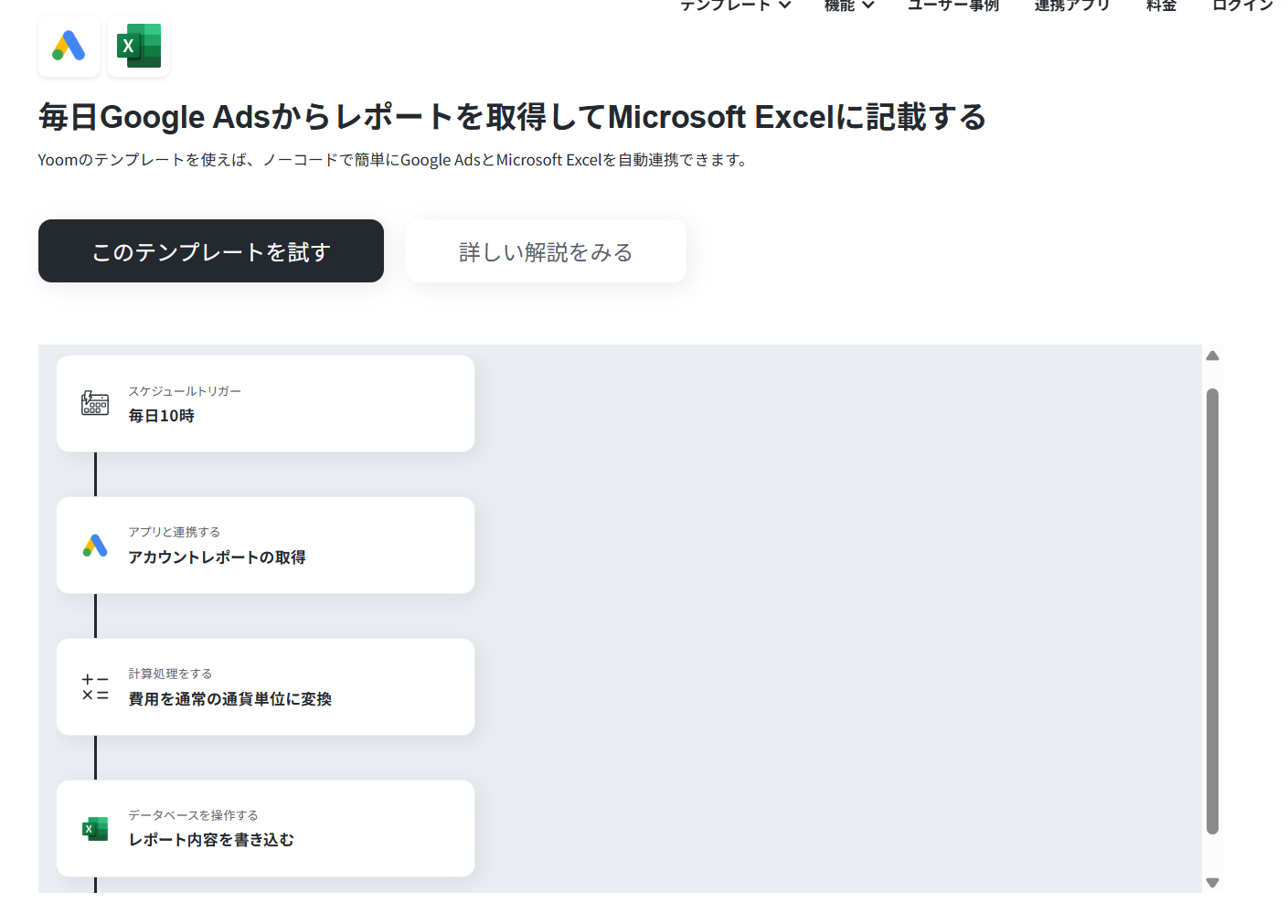Click the flow panel vertical scrollbar thumb

point(1213,611)
